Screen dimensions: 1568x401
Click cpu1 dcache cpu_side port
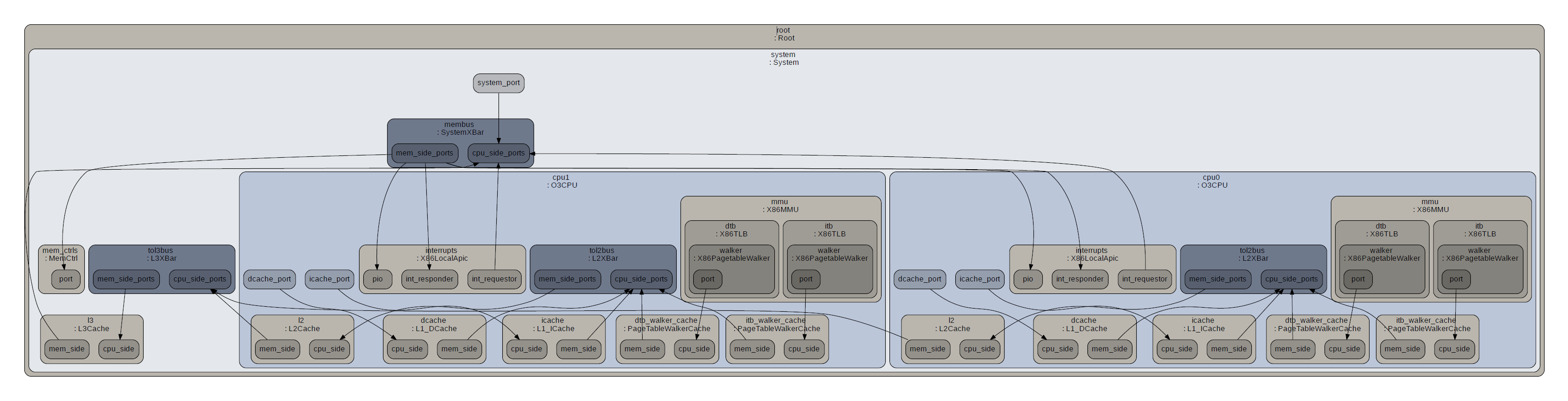pos(407,349)
